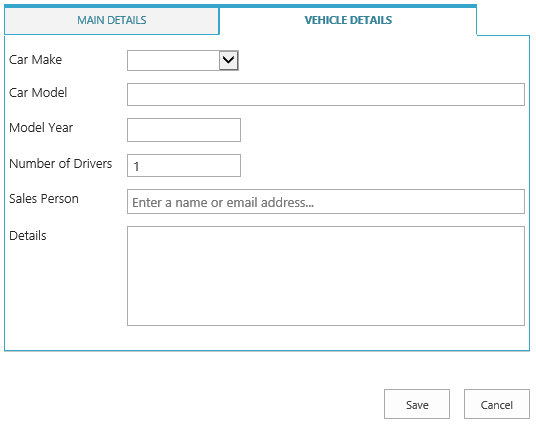Save the vehicle details form

tap(417, 404)
